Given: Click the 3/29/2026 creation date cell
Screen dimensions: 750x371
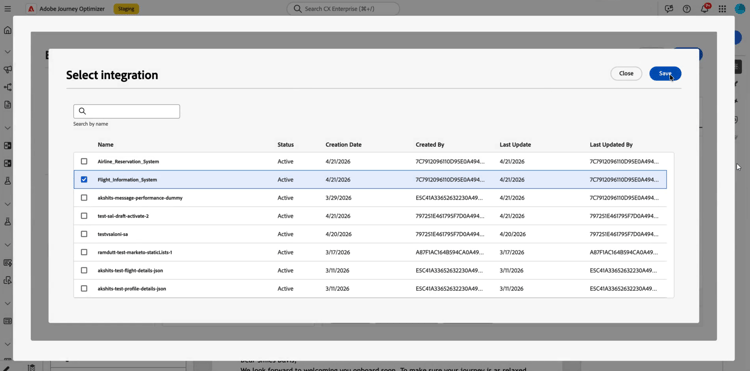Looking at the screenshot, I should 338,198.
